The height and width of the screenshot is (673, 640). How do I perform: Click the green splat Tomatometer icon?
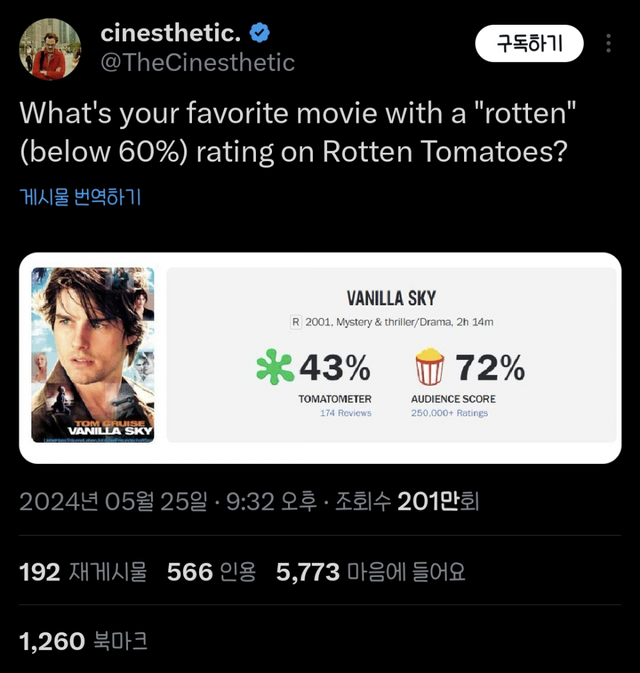coord(275,368)
